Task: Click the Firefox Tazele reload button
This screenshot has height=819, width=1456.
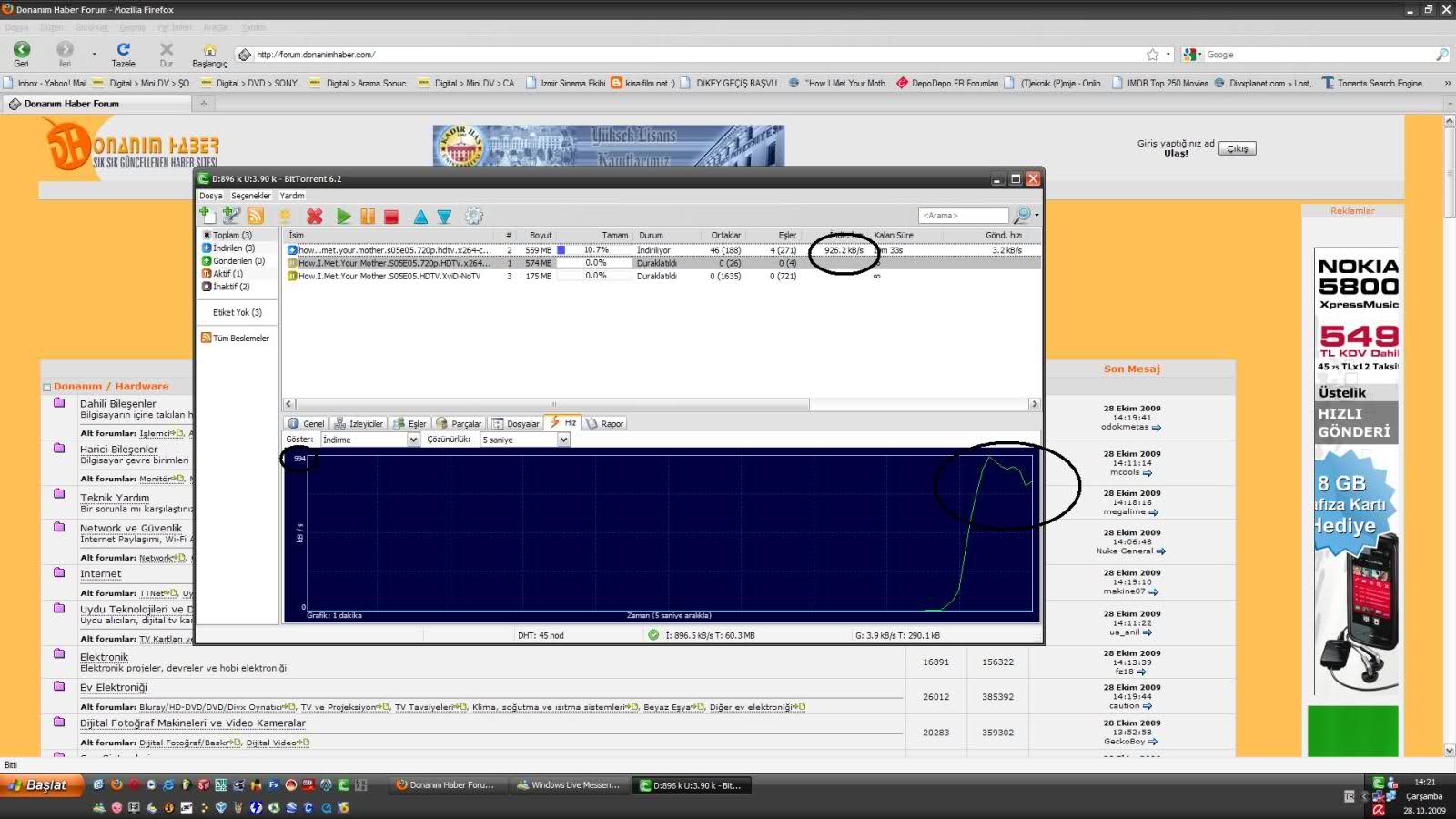Action: click(123, 54)
